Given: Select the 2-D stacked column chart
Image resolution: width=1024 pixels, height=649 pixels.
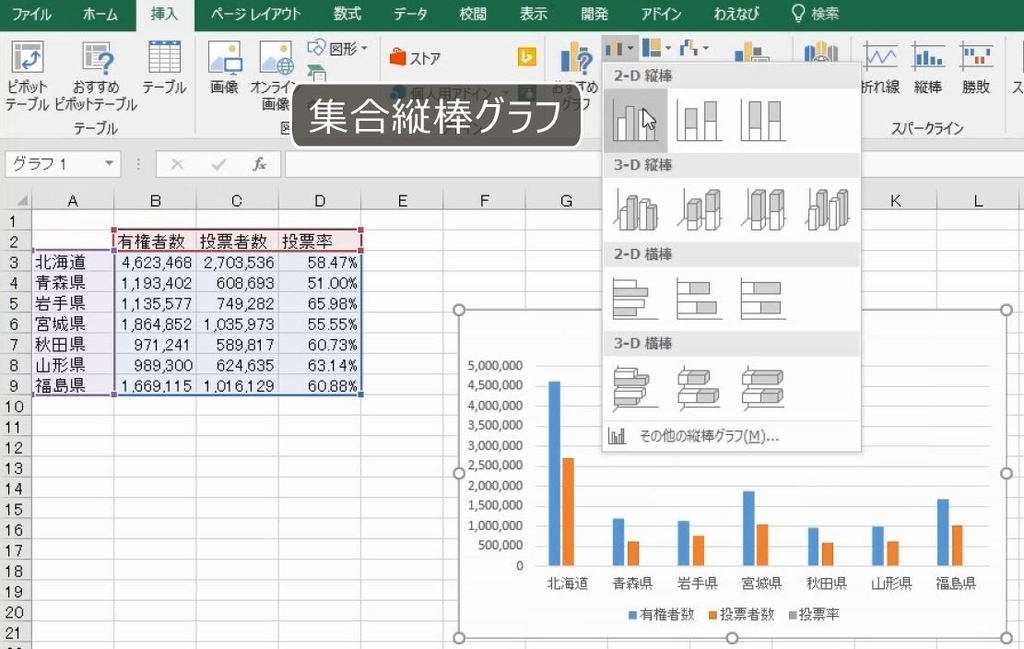Looking at the screenshot, I should point(699,121).
